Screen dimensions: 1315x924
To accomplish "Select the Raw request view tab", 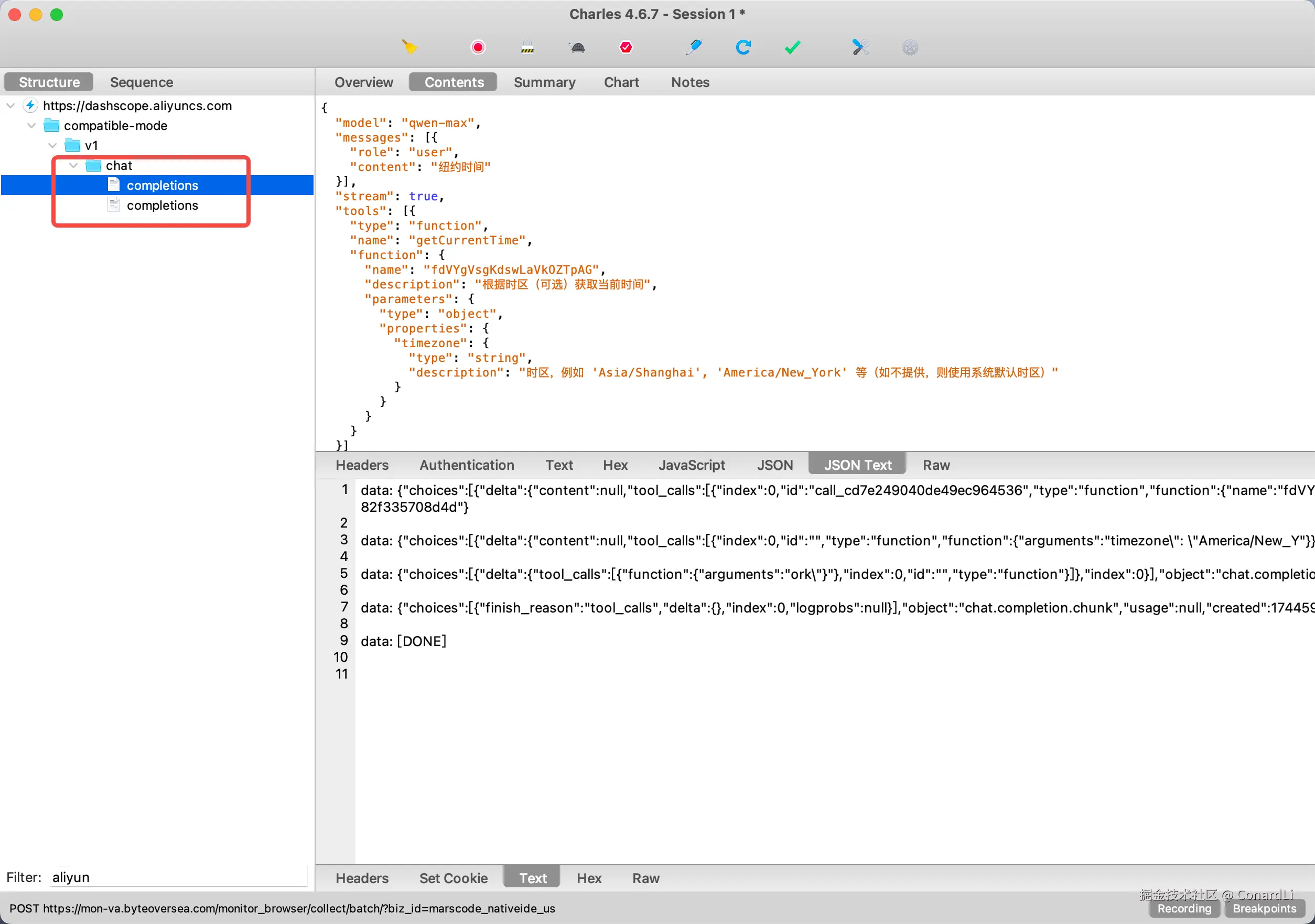I will [x=936, y=465].
